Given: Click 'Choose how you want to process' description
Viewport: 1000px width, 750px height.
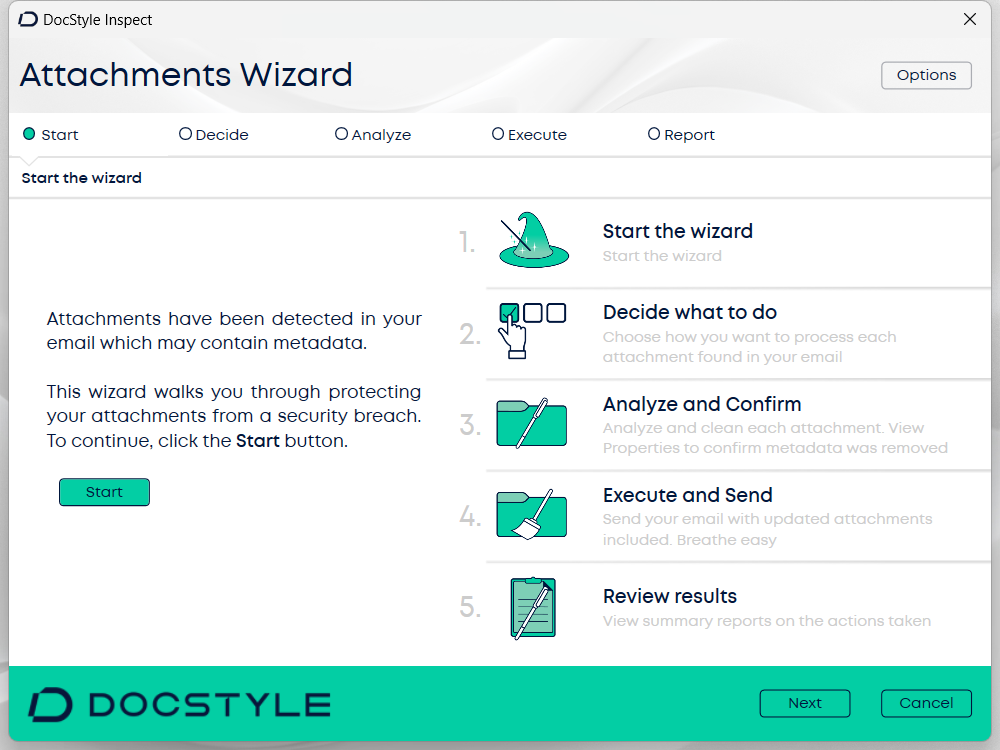Looking at the screenshot, I should pos(749,346).
